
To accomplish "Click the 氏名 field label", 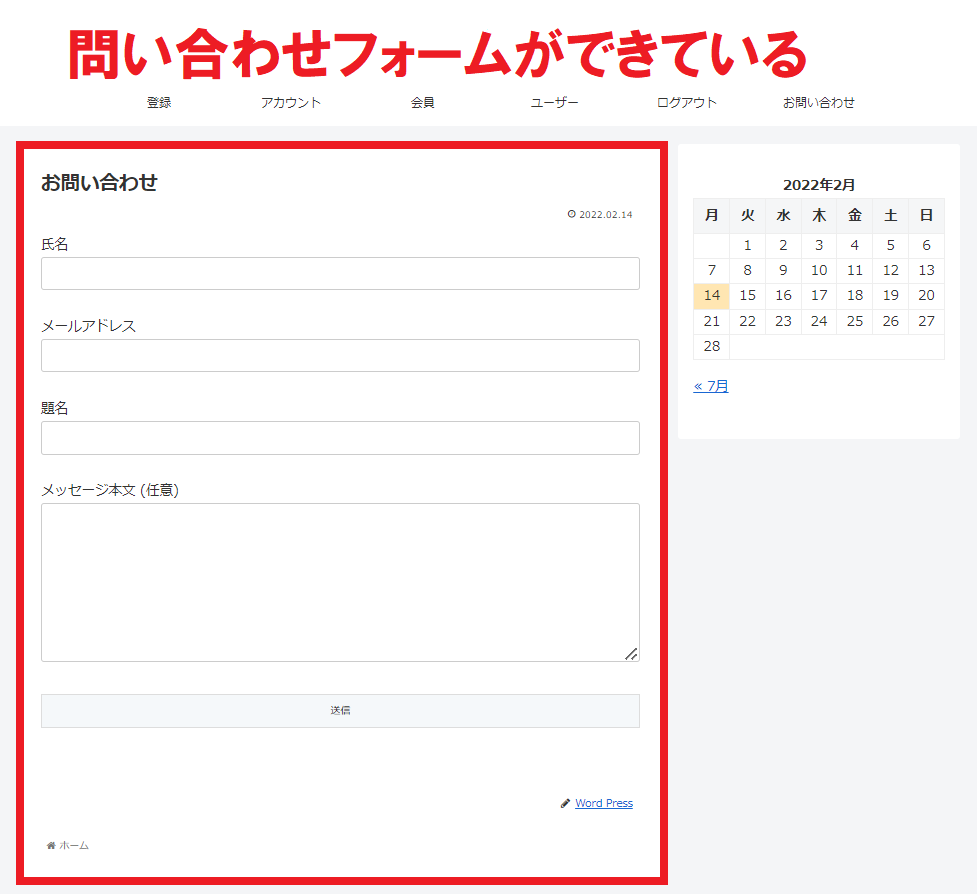I will coord(55,244).
